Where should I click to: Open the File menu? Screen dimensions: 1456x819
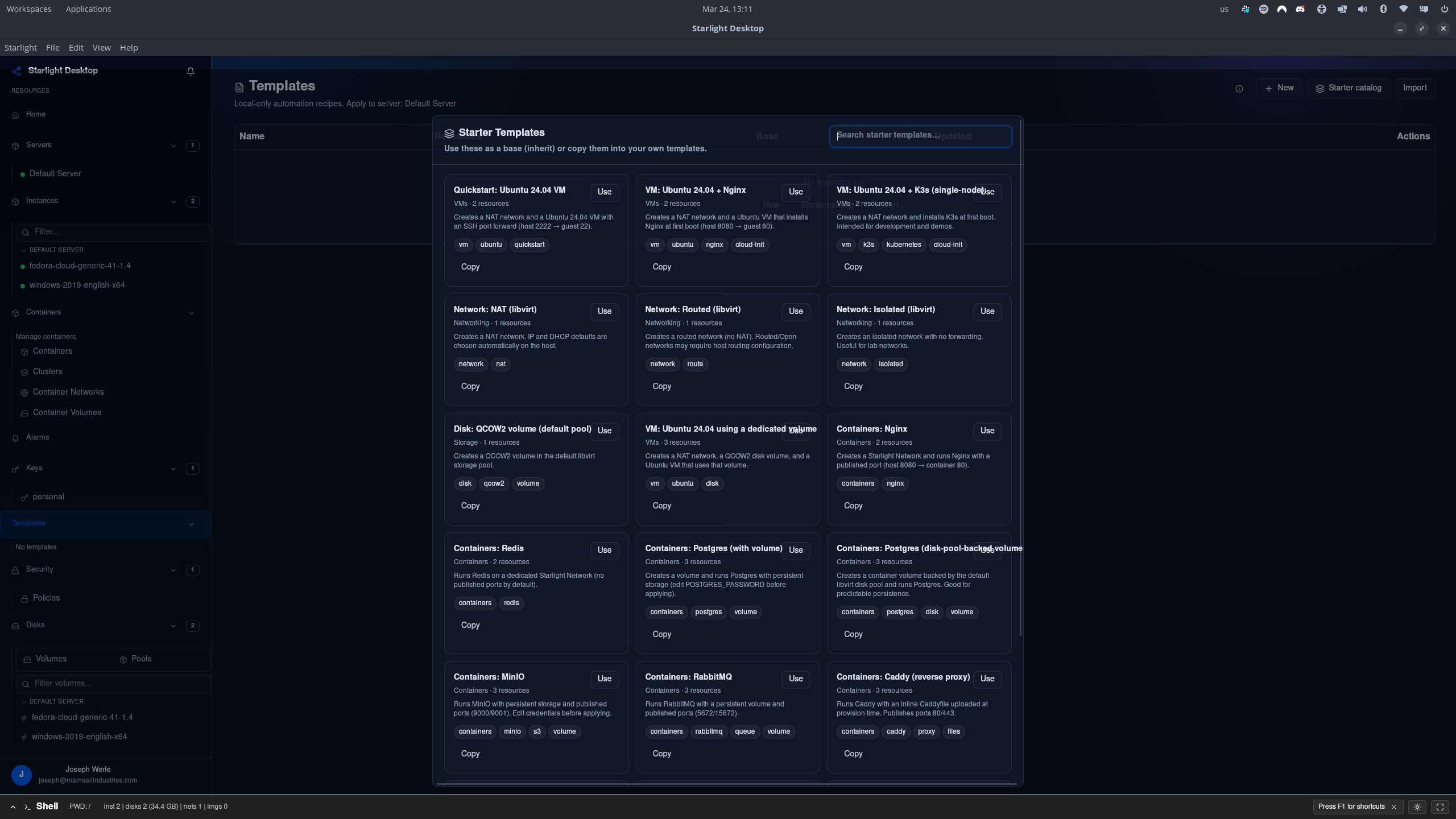coord(53,48)
